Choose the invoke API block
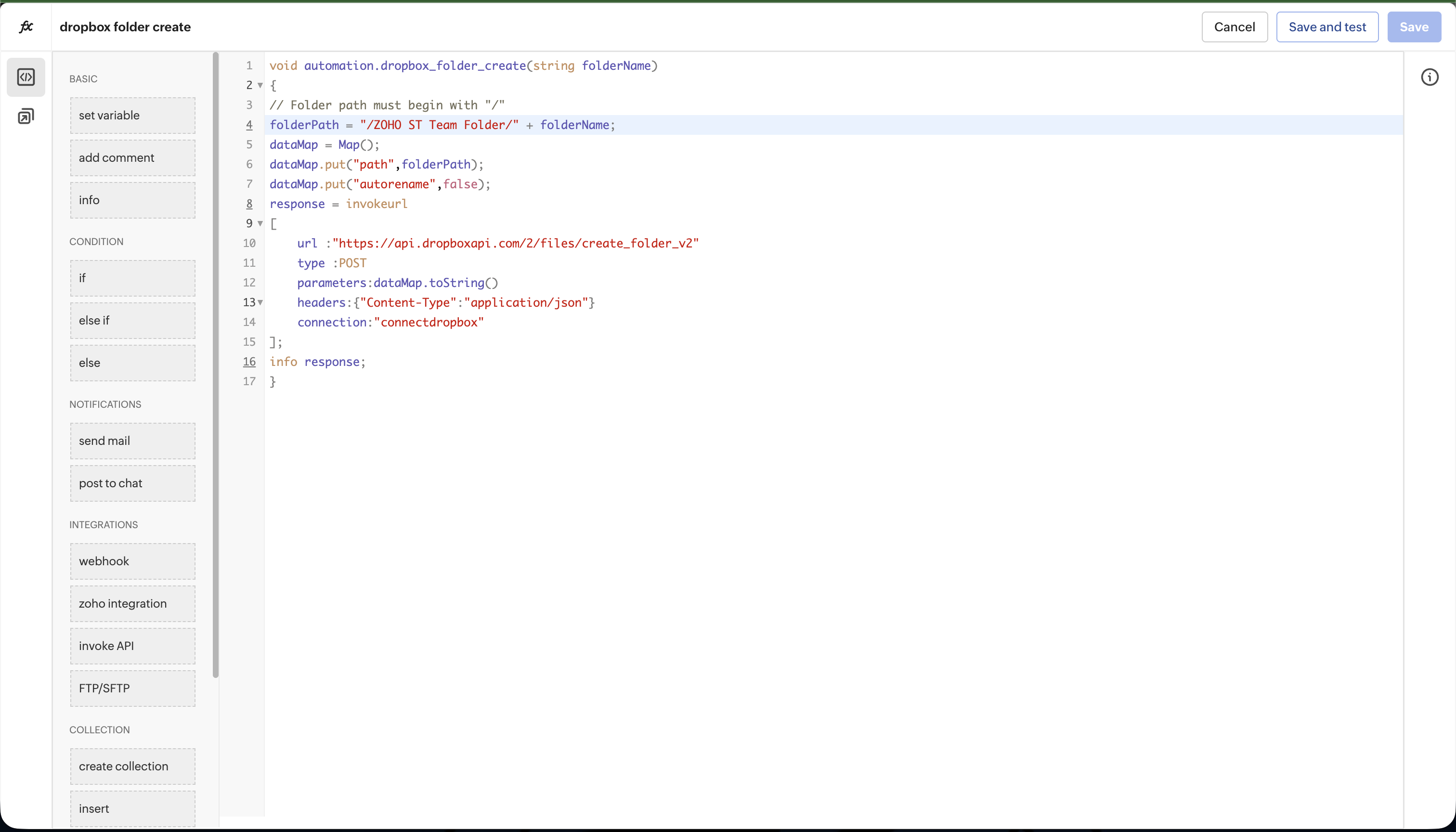The width and height of the screenshot is (1456, 832). [x=132, y=646]
